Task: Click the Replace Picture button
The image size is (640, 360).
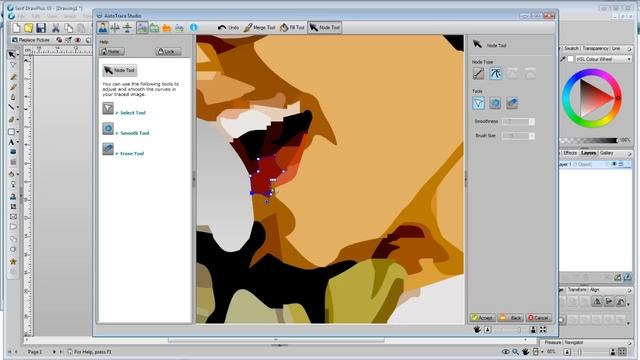Action: tap(31, 40)
